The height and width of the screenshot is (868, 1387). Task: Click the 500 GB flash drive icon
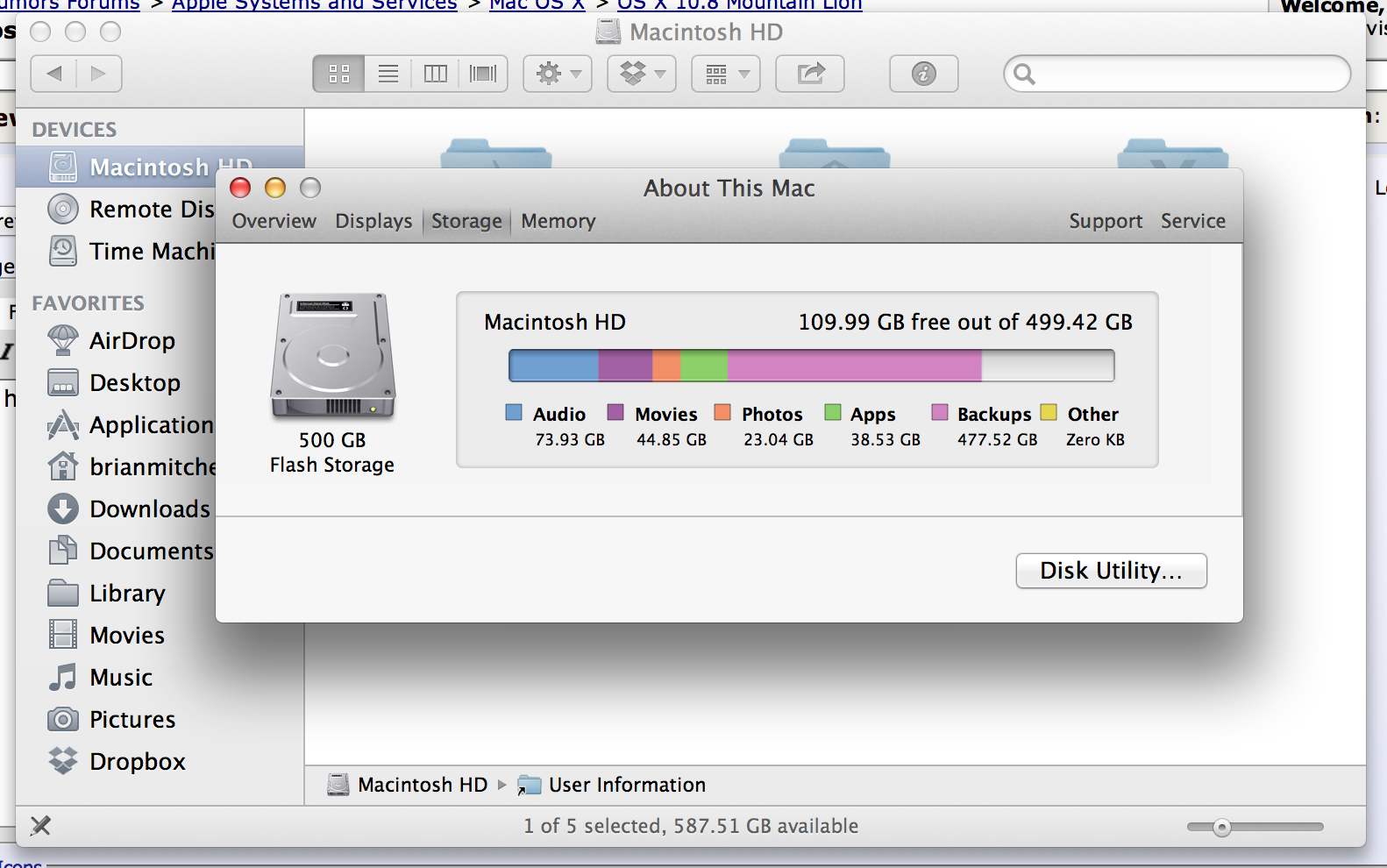coord(333,356)
